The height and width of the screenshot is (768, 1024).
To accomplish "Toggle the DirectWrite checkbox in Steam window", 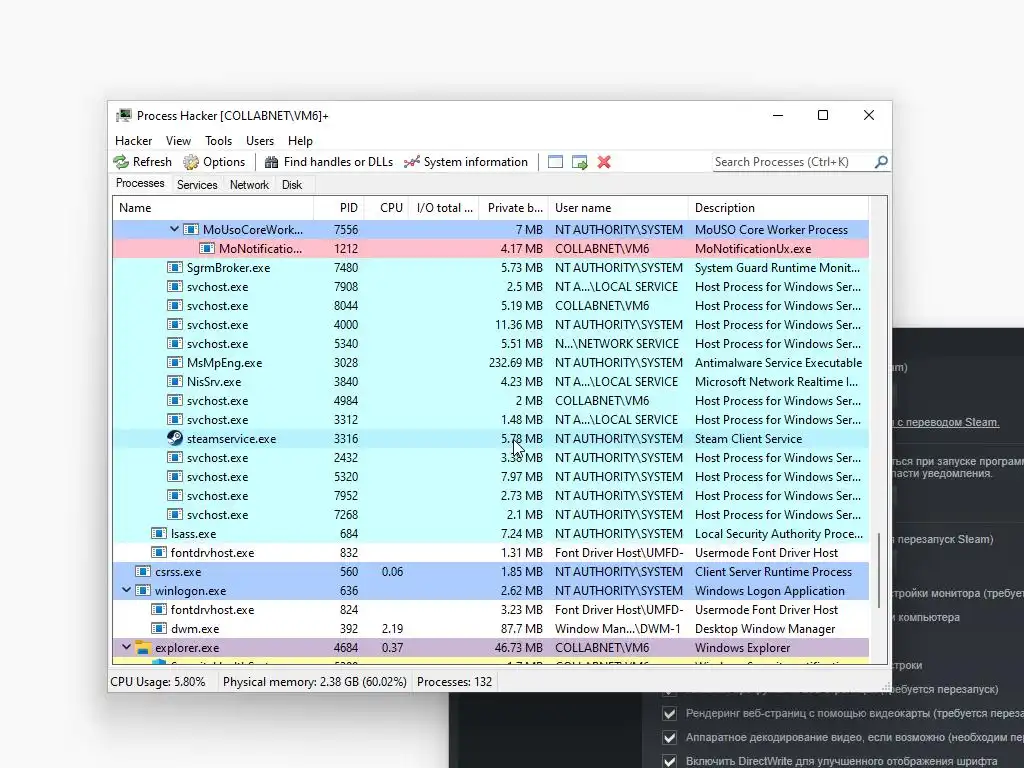I will pos(669,761).
